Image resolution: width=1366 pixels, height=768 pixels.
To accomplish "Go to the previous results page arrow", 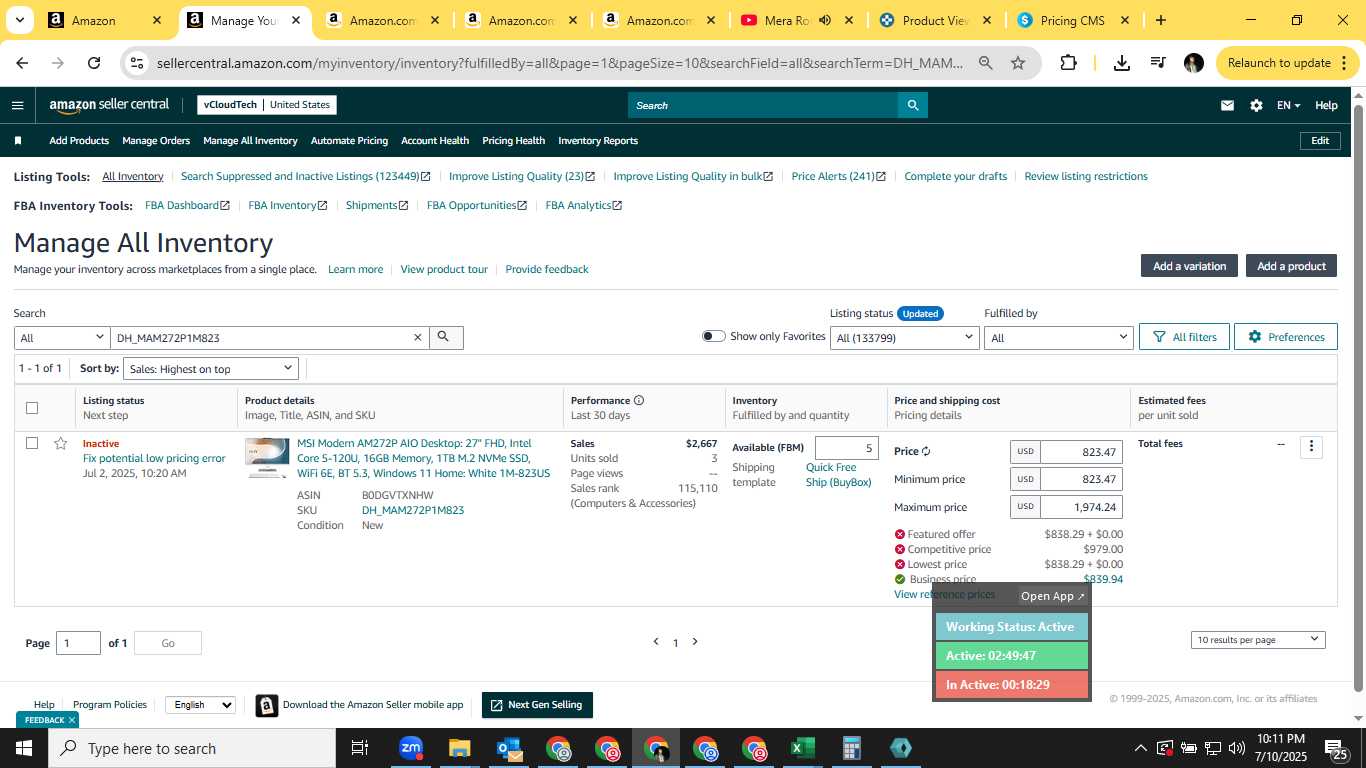I will pyautogui.click(x=656, y=642).
